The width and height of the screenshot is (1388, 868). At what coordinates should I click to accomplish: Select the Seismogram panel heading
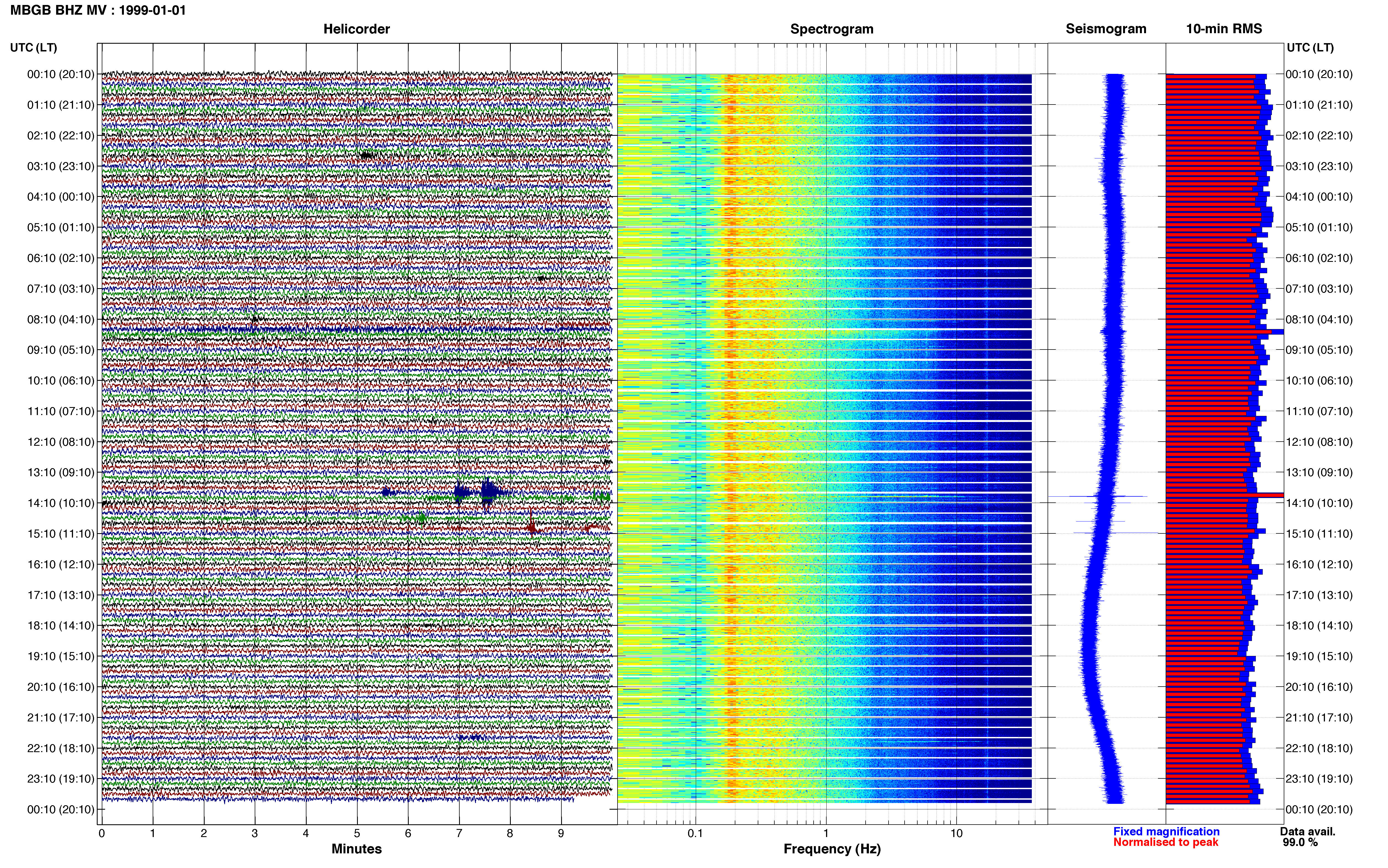coord(1106,29)
